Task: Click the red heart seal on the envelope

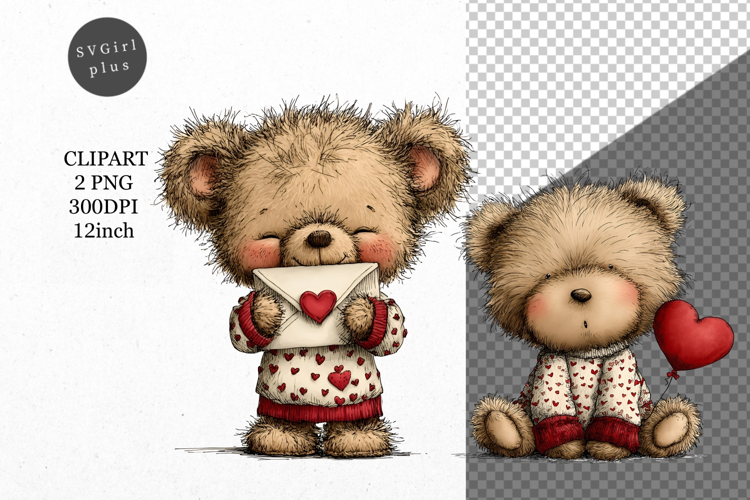Action: 318,304
